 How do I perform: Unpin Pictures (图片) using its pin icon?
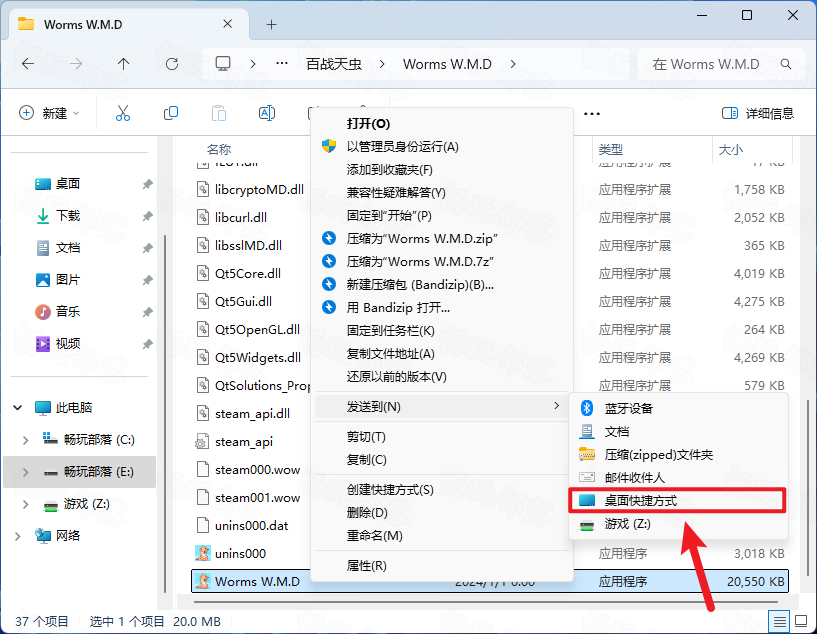point(147,280)
